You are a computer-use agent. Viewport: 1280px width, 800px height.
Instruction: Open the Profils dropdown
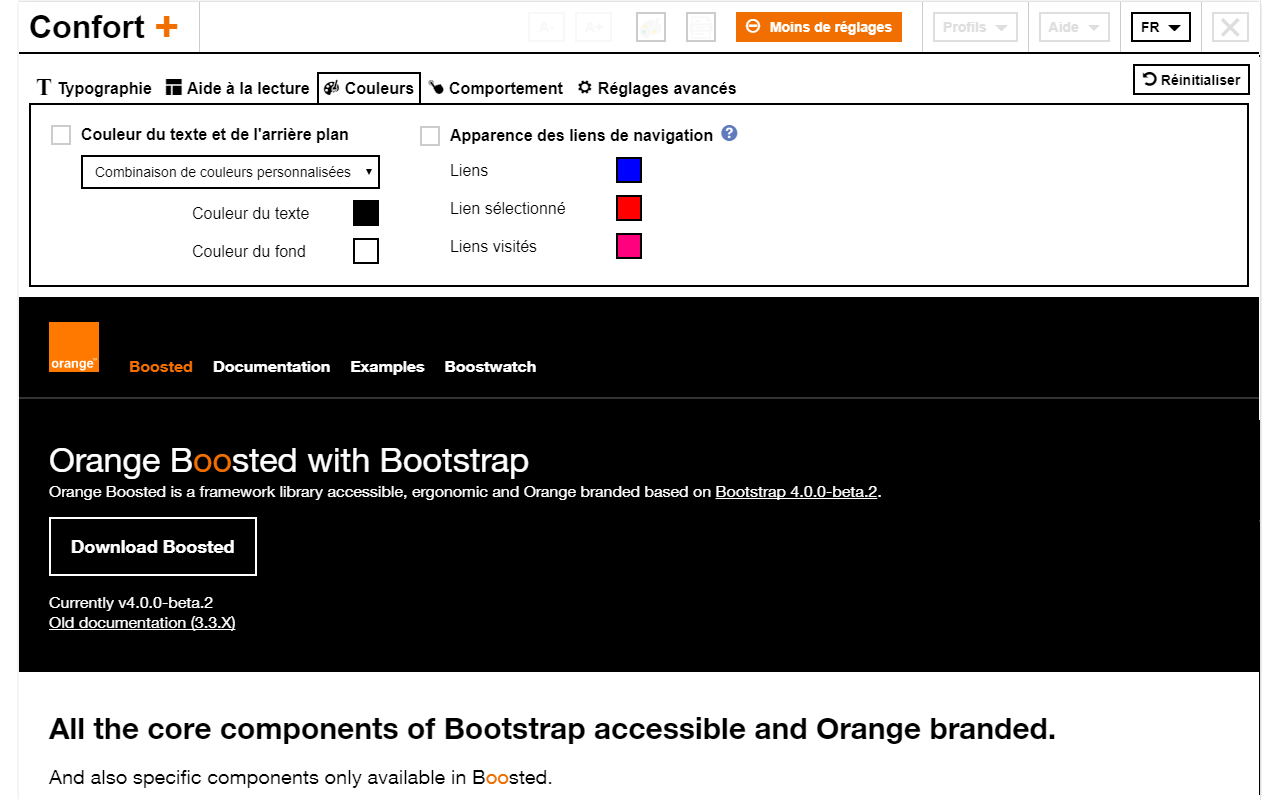975,27
